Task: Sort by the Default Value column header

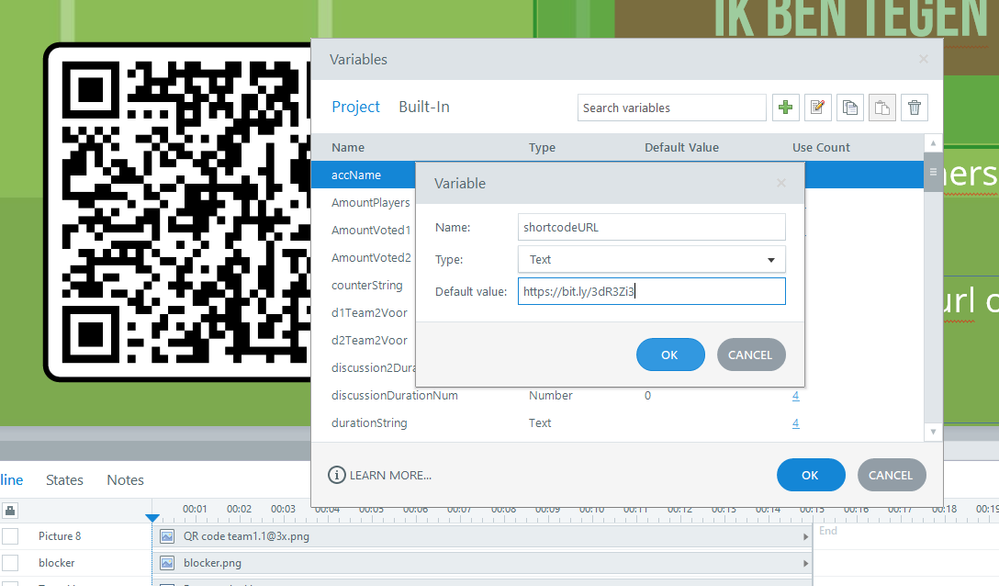Action: coord(682,148)
